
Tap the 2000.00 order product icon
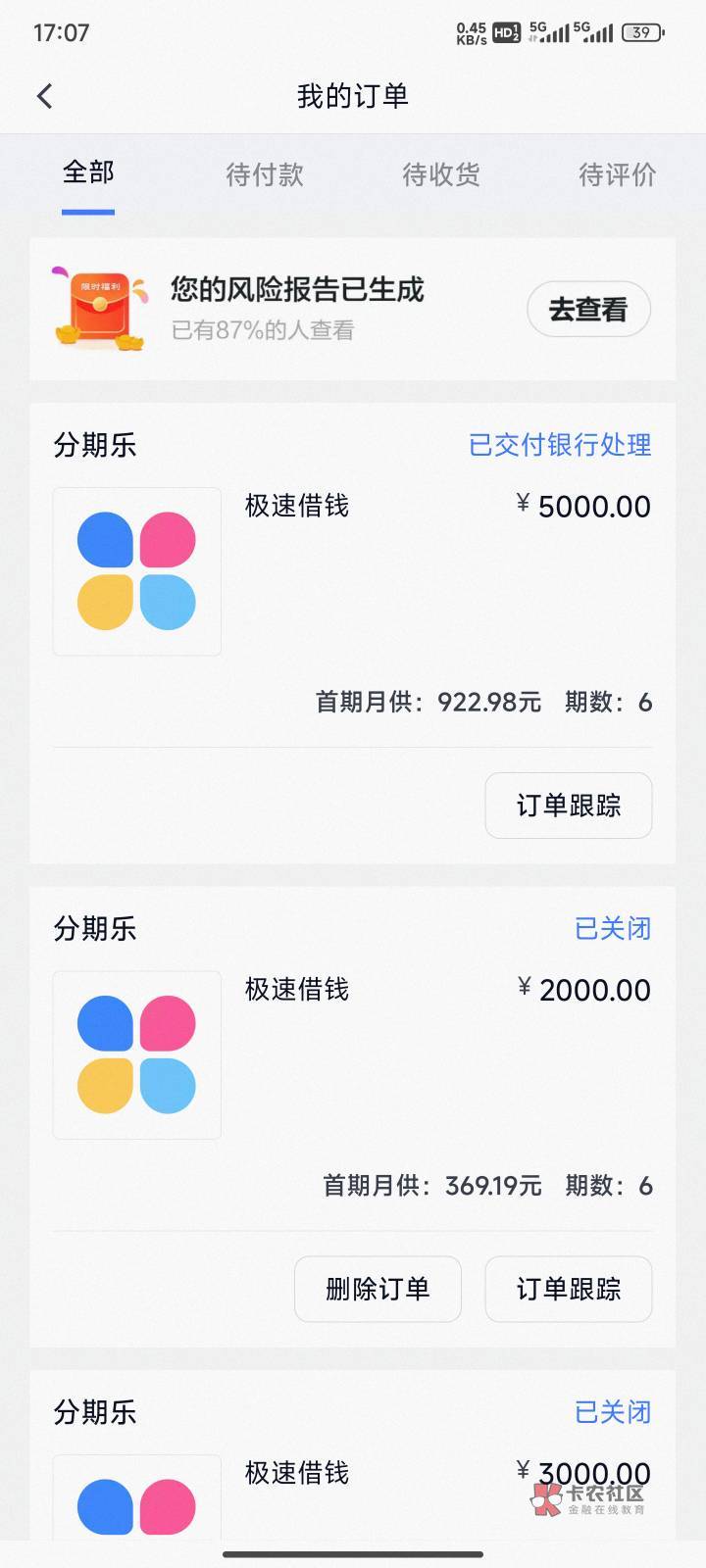pos(136,1054)
